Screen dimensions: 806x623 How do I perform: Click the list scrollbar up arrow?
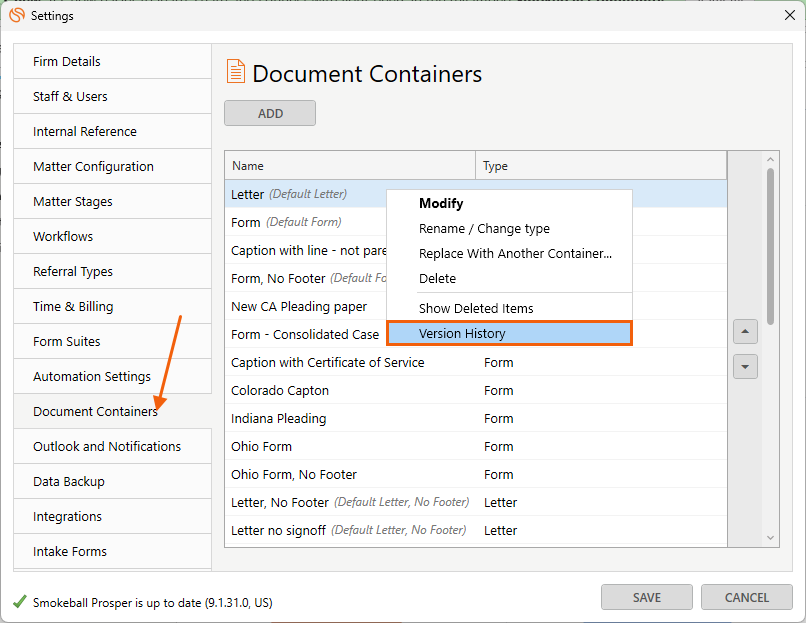770,160
